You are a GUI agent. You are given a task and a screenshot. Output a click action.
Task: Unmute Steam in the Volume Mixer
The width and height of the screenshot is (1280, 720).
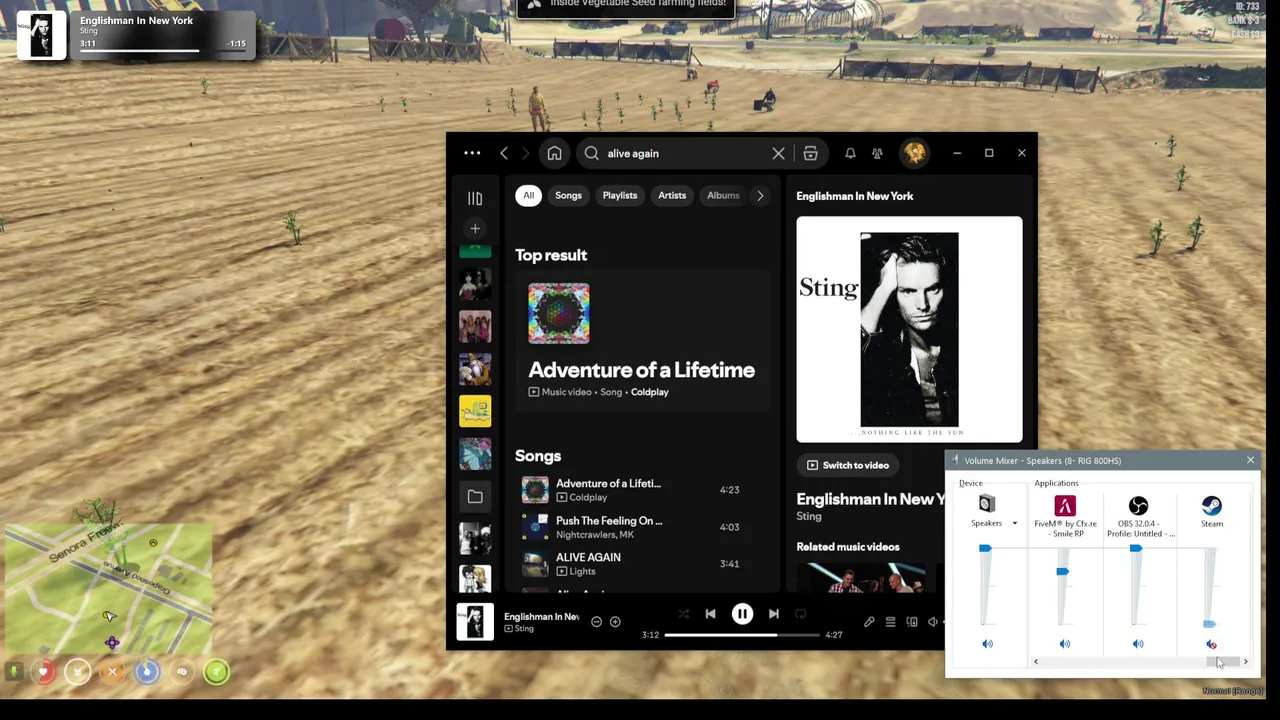(x=1211, y=644)
